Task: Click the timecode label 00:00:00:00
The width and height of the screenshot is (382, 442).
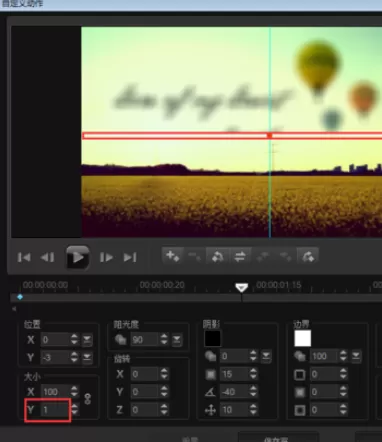Action: click(45, 285)
